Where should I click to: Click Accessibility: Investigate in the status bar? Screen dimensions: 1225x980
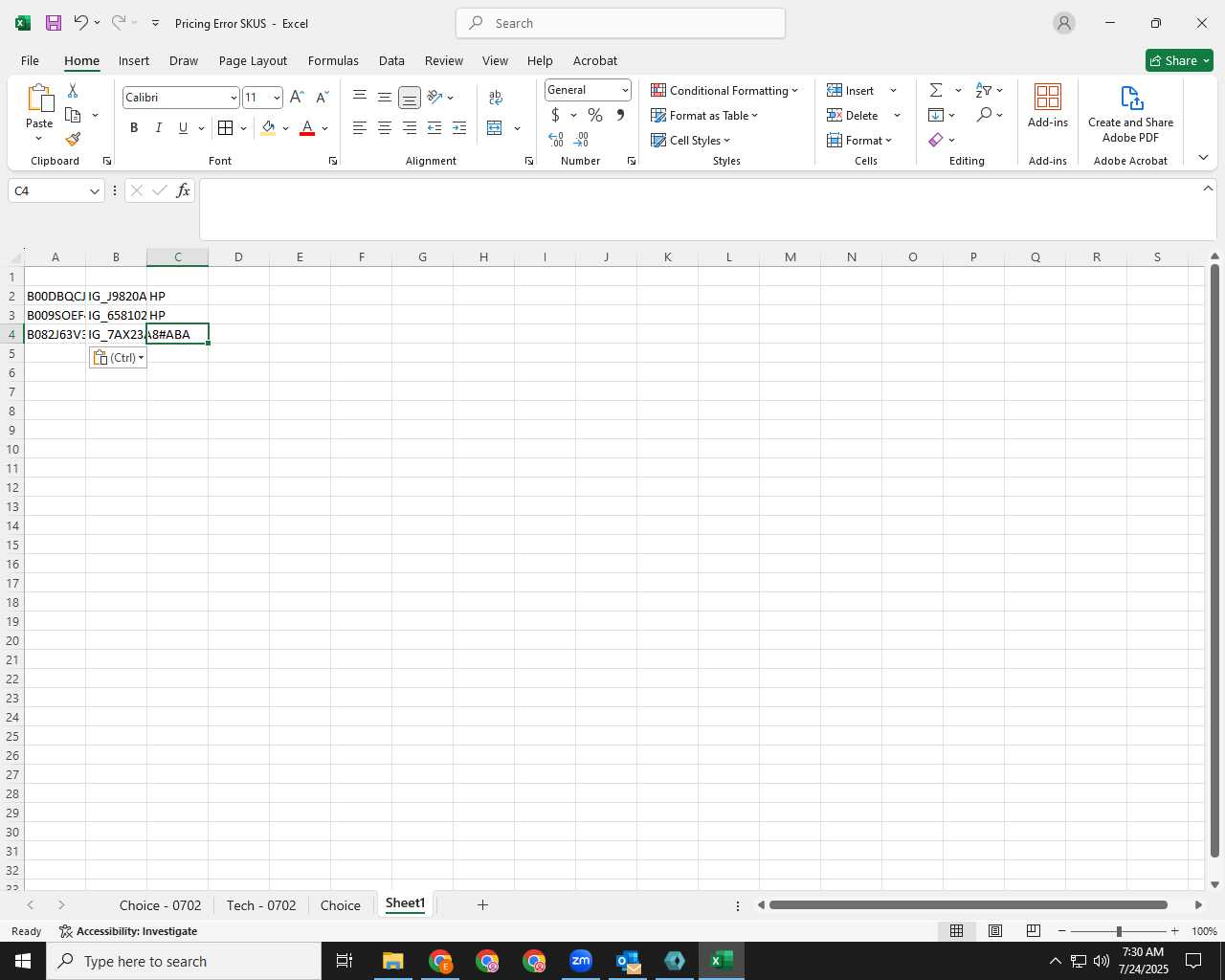pyautogui.click(x=128, y=931)
